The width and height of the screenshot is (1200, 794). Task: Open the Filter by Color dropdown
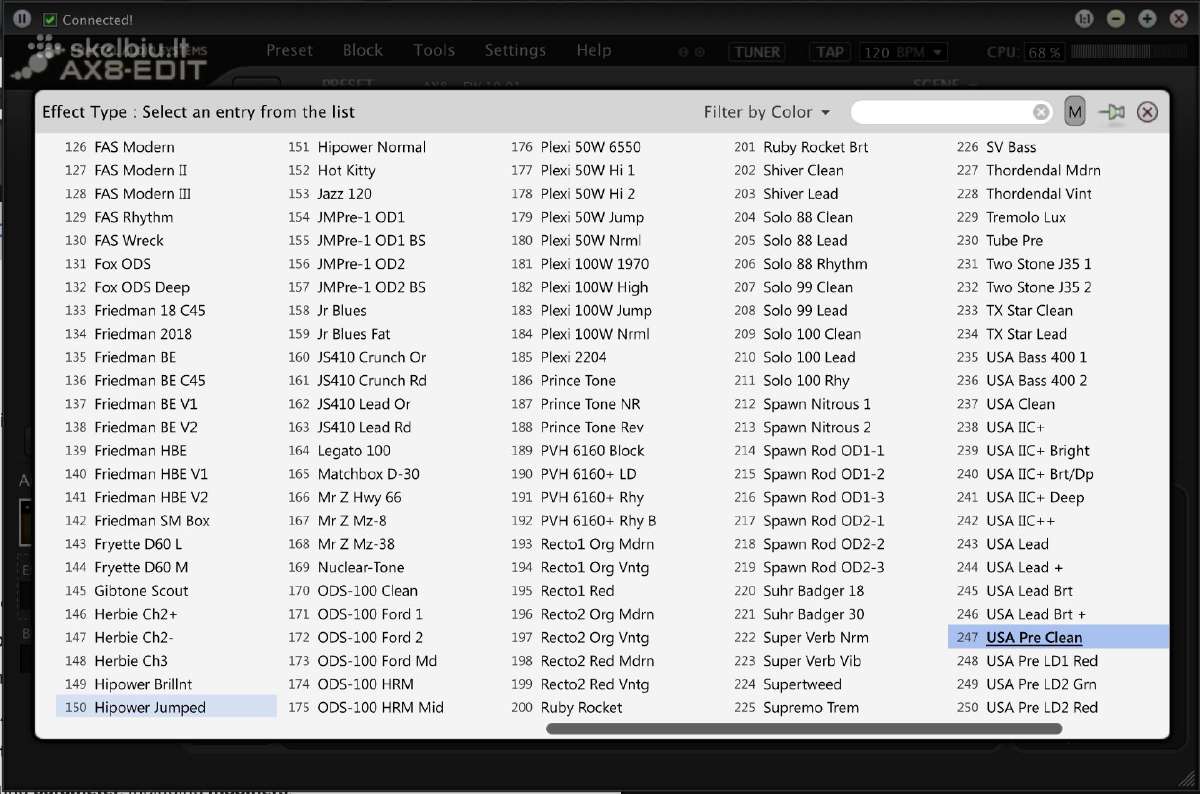coord(767,112)
